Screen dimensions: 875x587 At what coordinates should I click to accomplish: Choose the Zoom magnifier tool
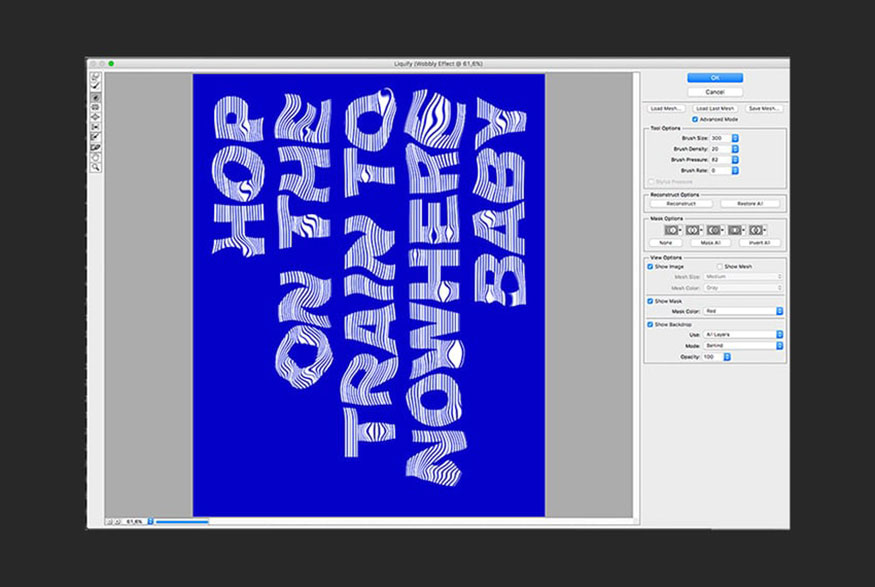pos(95,167)
